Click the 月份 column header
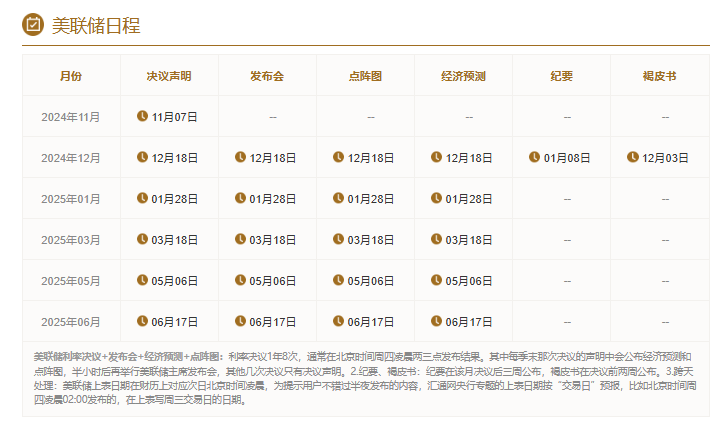Screen dimensions: 724x428 tap(71, 76)
